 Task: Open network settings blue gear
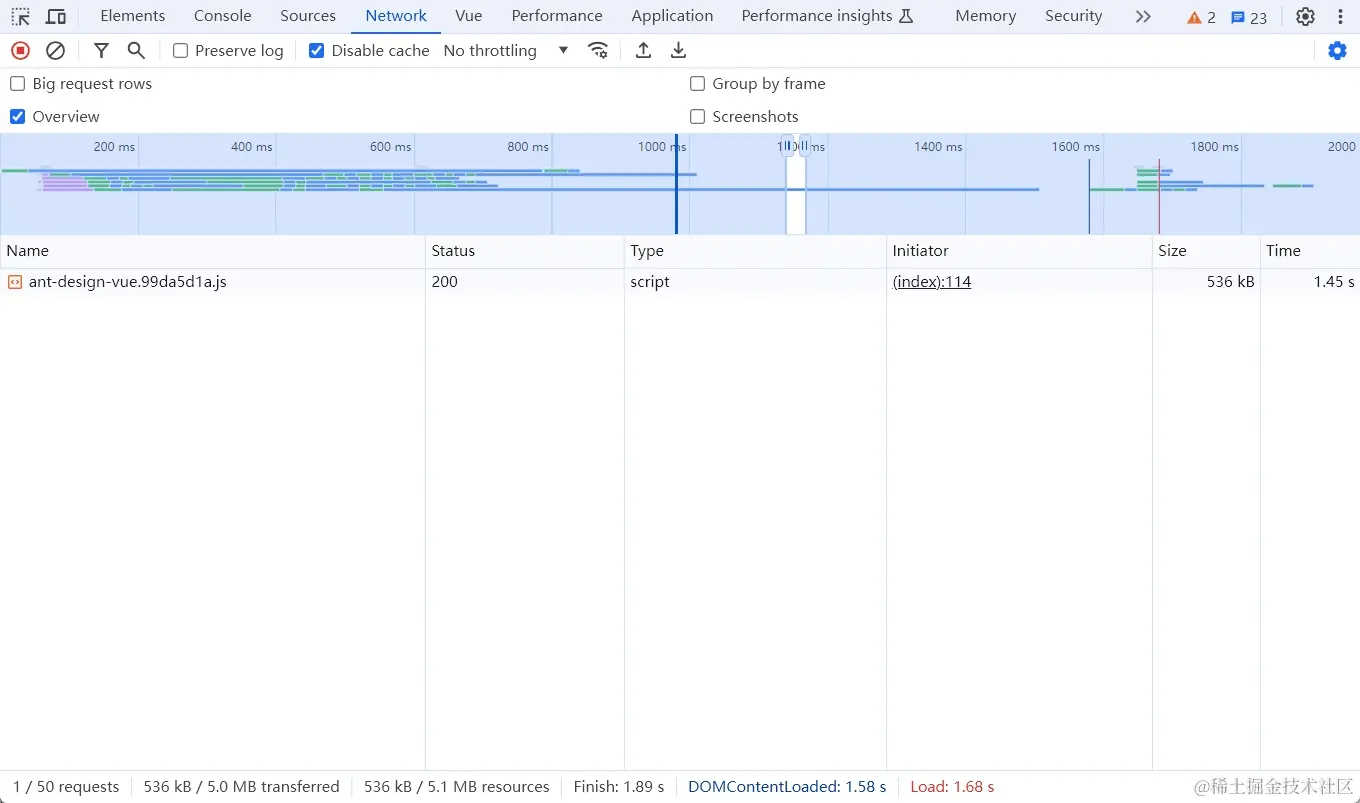(x=1337, y=51)
